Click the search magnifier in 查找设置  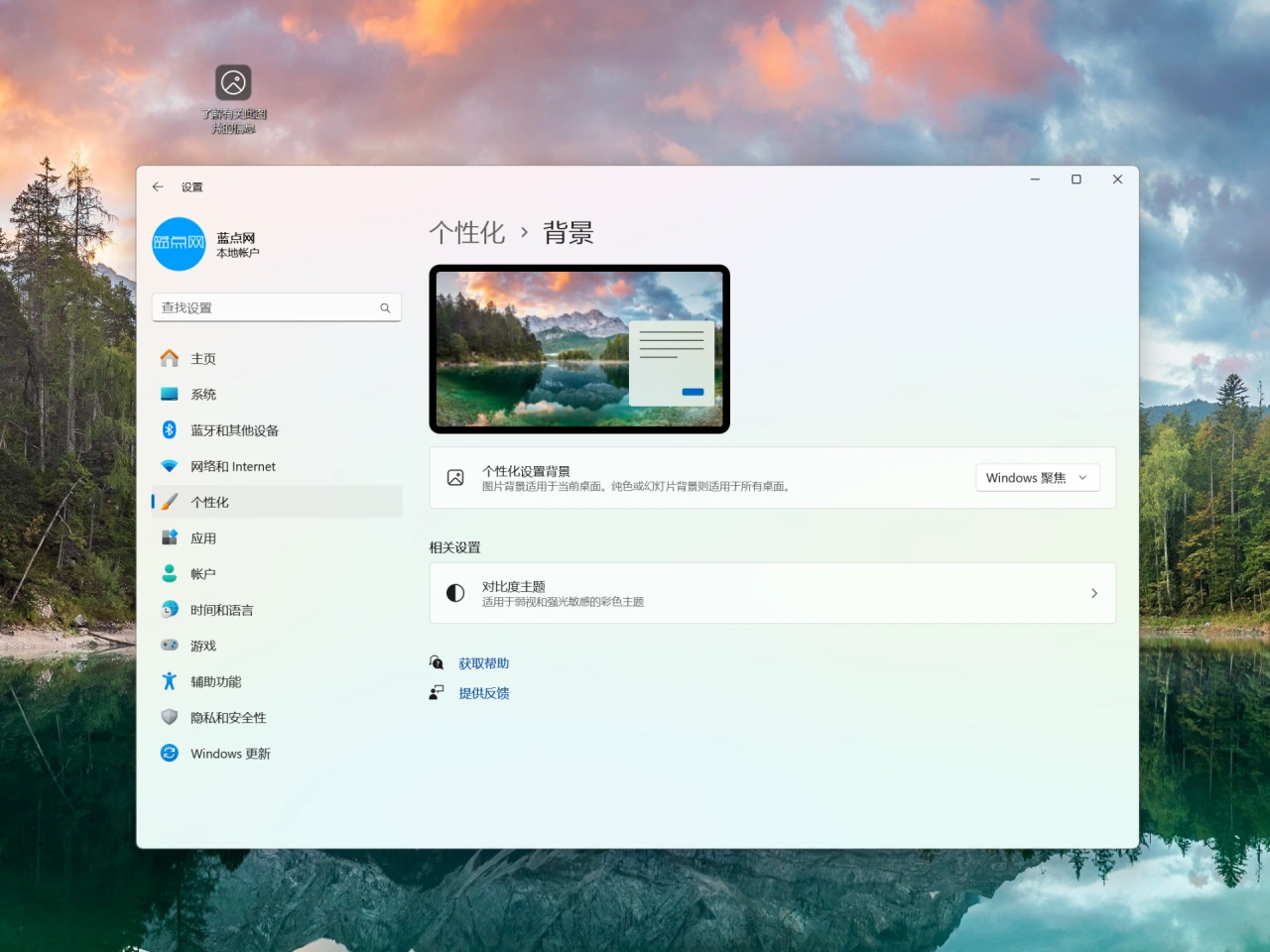click(x=385, y=308)
